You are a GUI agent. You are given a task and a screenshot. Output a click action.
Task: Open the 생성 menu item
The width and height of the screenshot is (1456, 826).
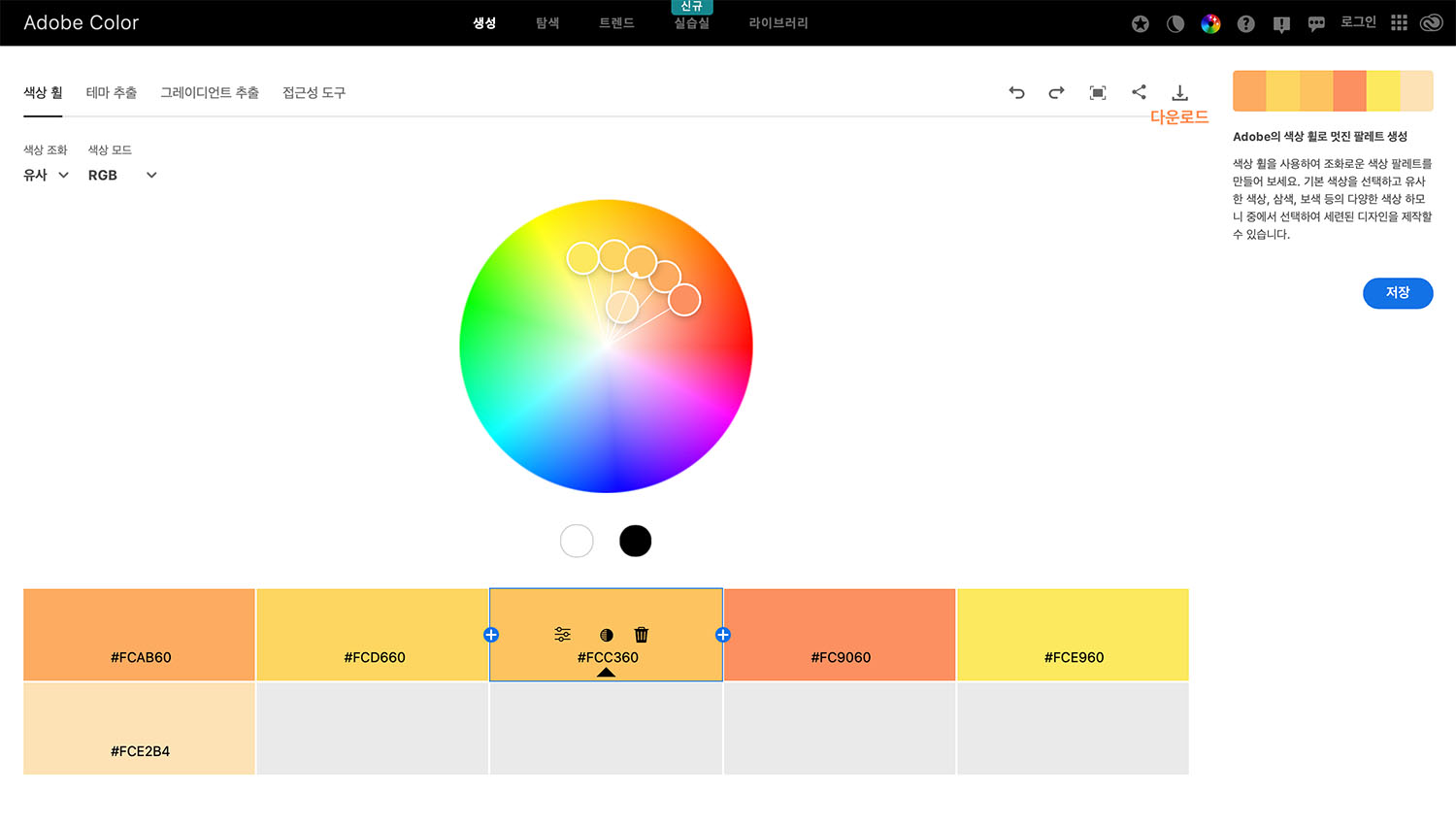(484, 23)
